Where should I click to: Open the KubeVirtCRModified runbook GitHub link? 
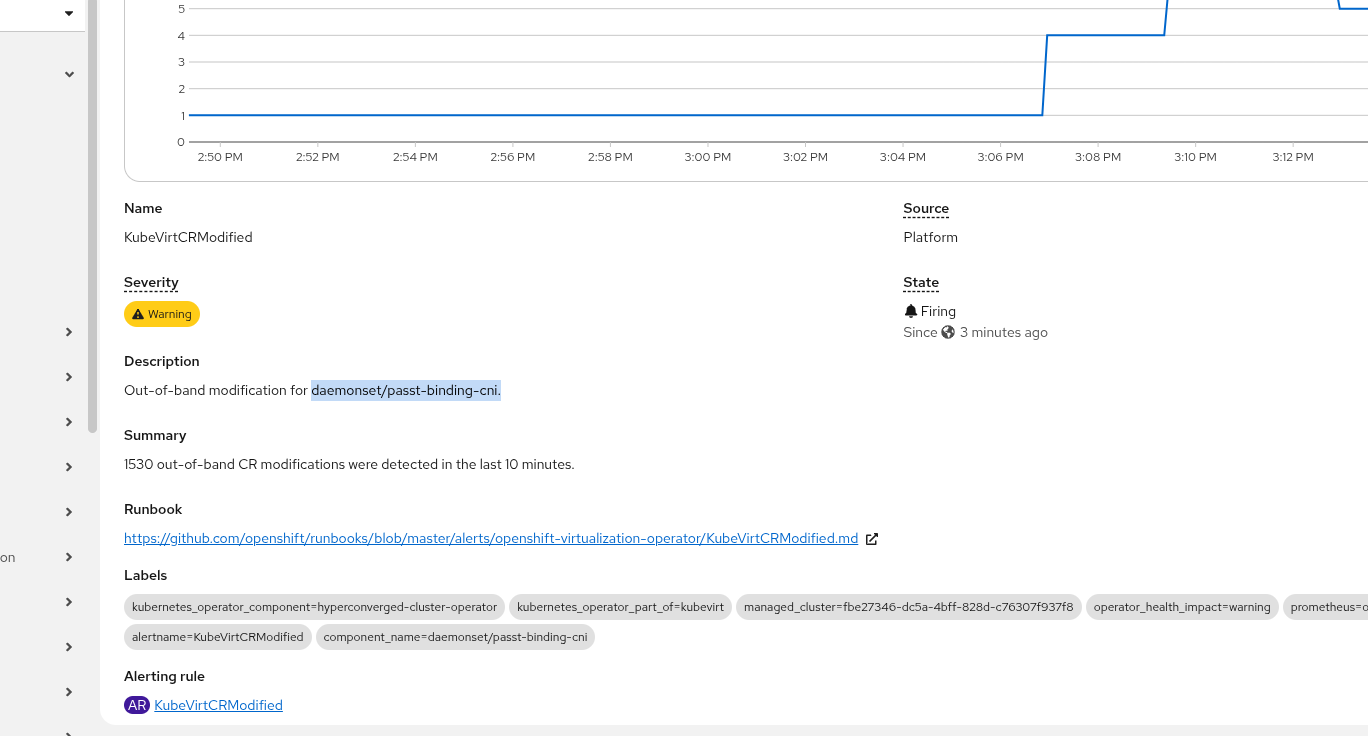[490, 538]
